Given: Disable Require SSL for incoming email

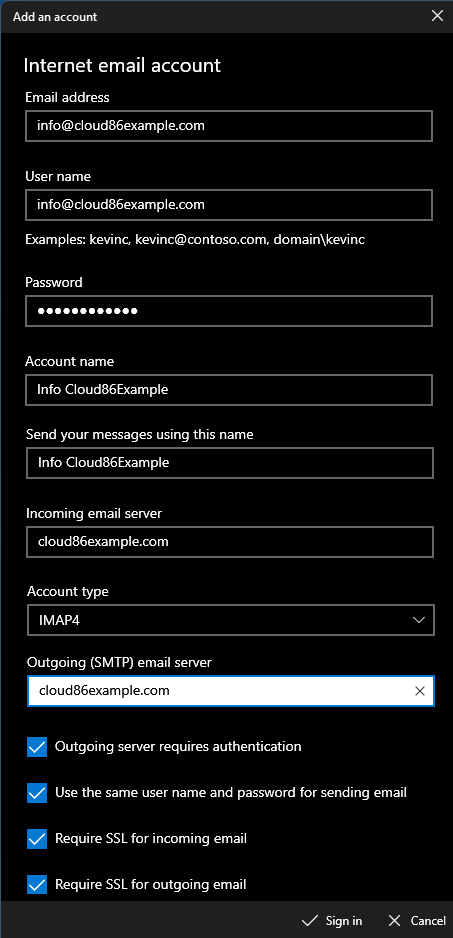Looking at the screenshot, I should (x=37, y=839).
